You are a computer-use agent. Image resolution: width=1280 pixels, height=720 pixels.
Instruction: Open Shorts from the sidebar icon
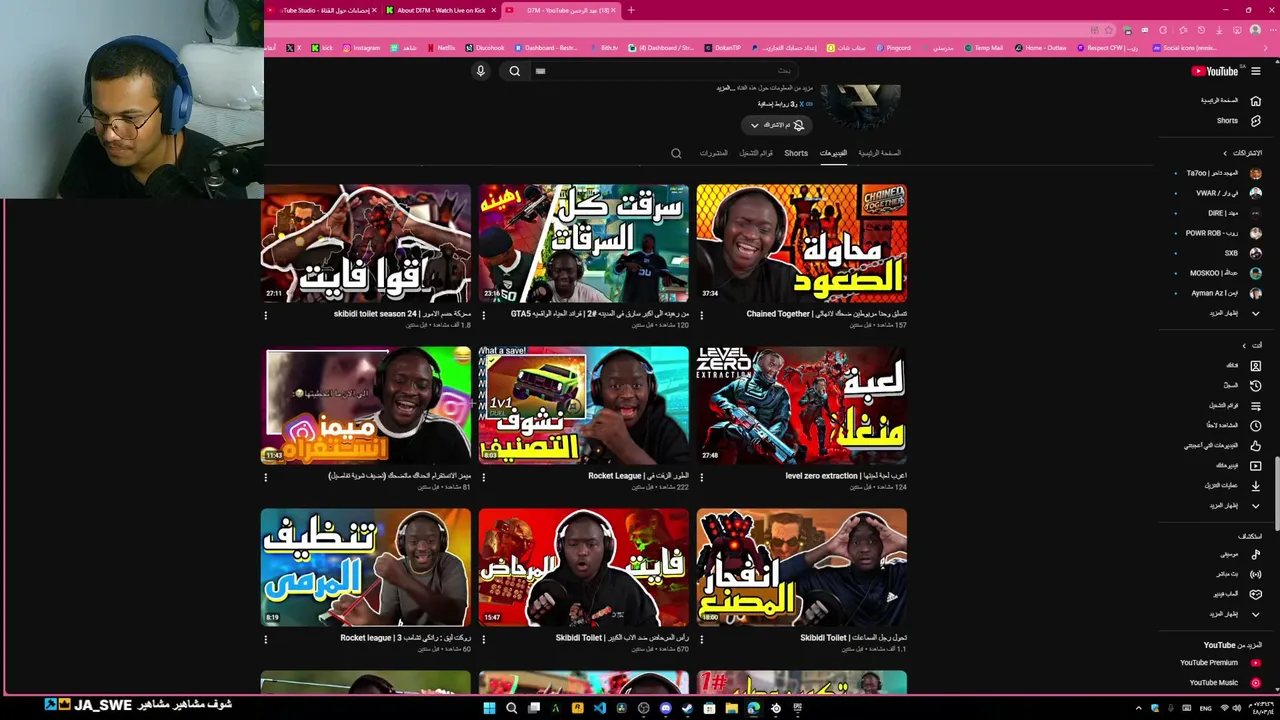pyautogui.click(x=1256, y=120)
